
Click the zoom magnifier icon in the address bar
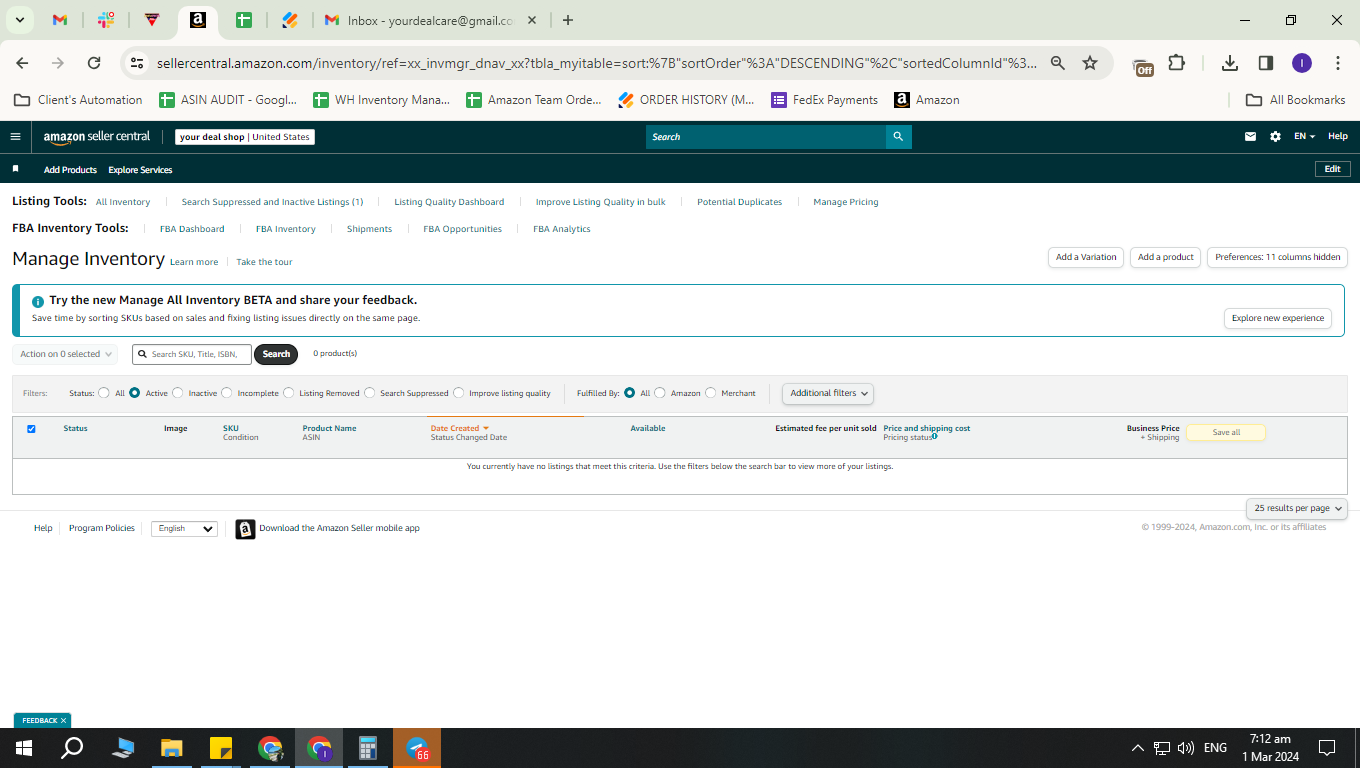[x=1057, y=63]
